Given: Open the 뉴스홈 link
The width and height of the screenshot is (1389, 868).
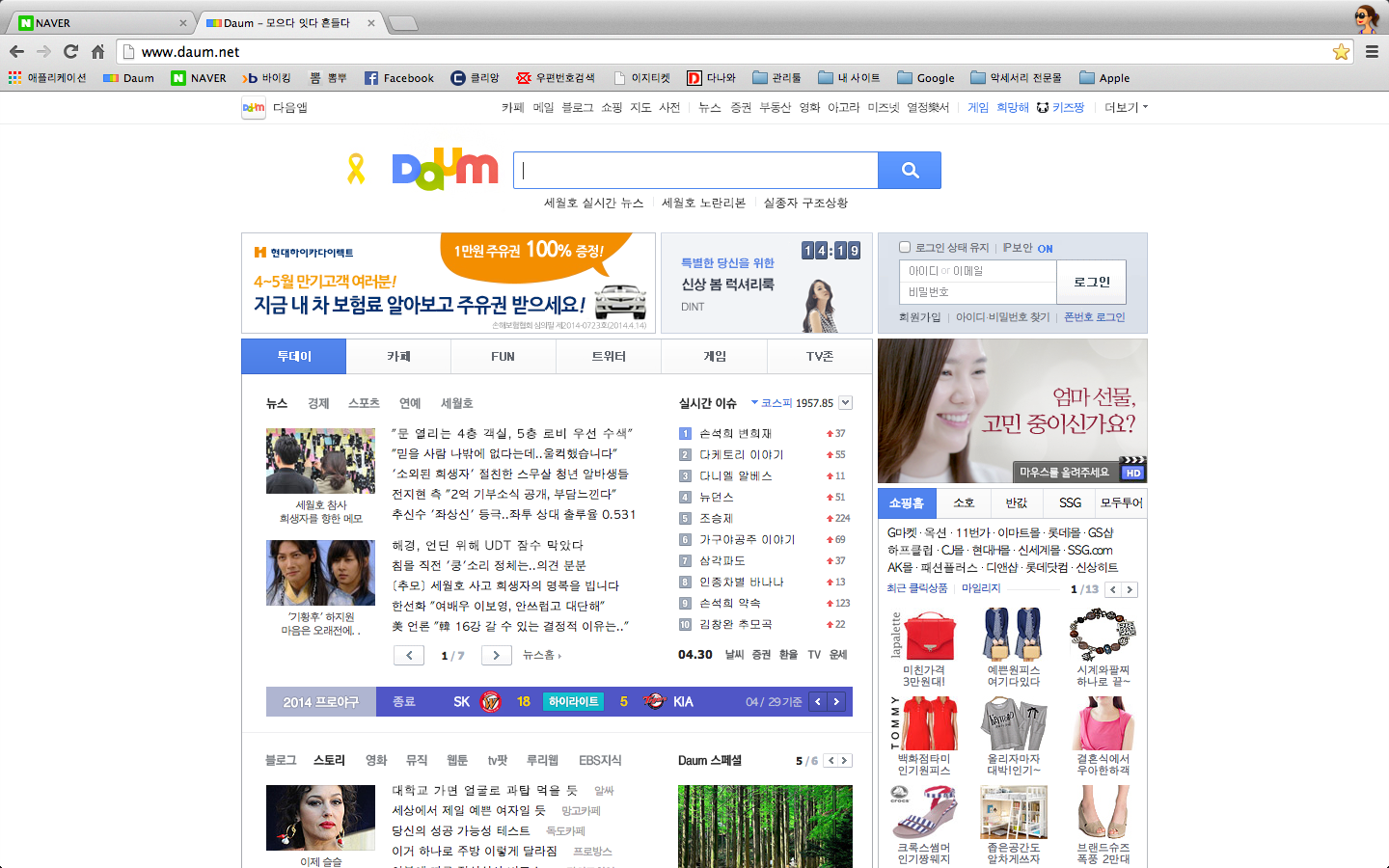Looking at the screenshot, I should [541, 655].
